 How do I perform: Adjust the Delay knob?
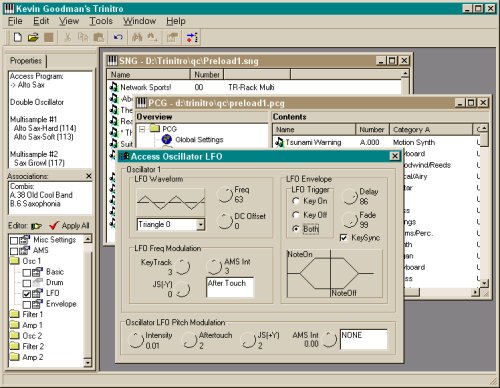(x=350, y=197)
